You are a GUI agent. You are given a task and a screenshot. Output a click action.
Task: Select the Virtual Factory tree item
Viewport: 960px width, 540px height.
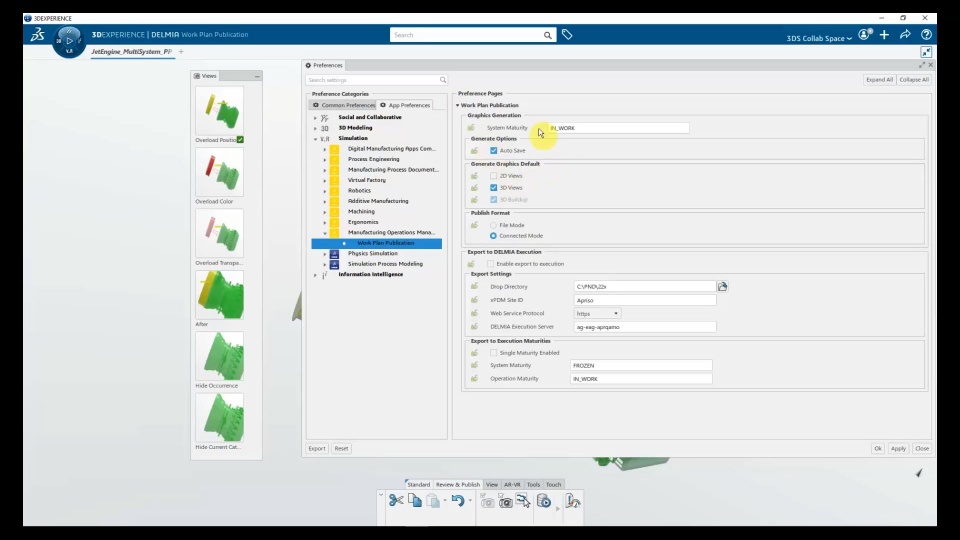click(x=367, y=180)
